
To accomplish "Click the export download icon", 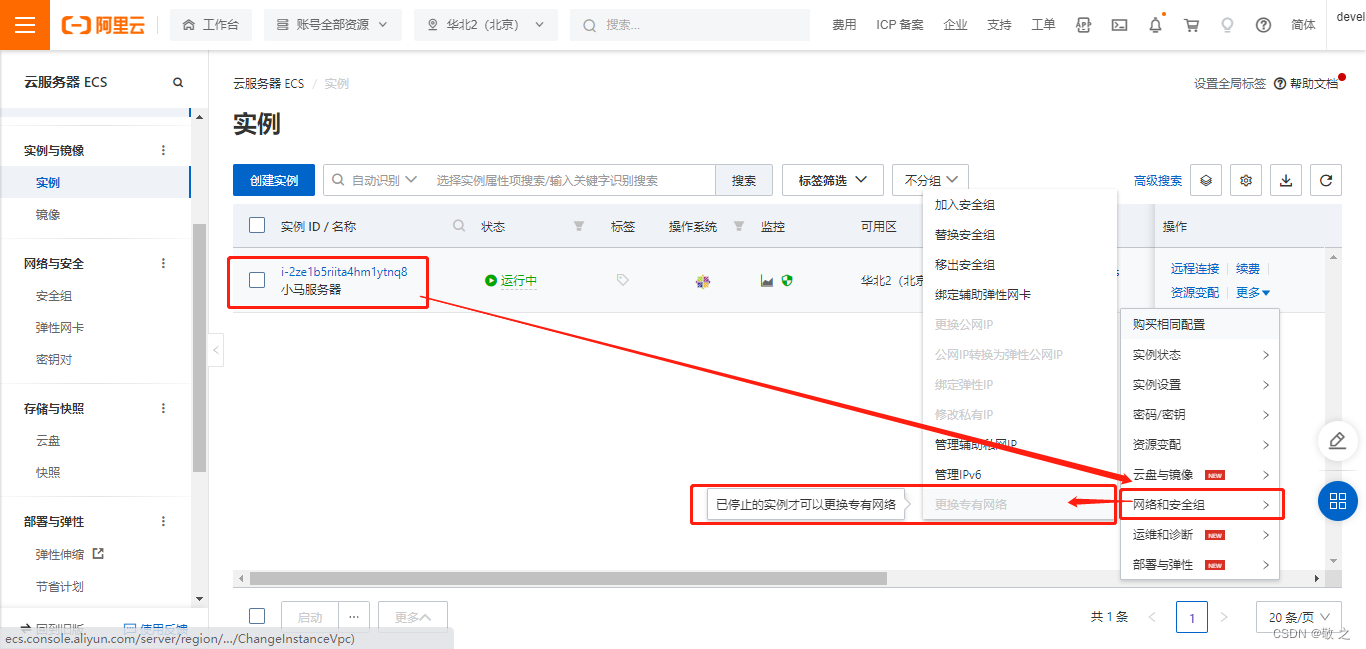I will pyautogui.click(x=1286, y=180).
